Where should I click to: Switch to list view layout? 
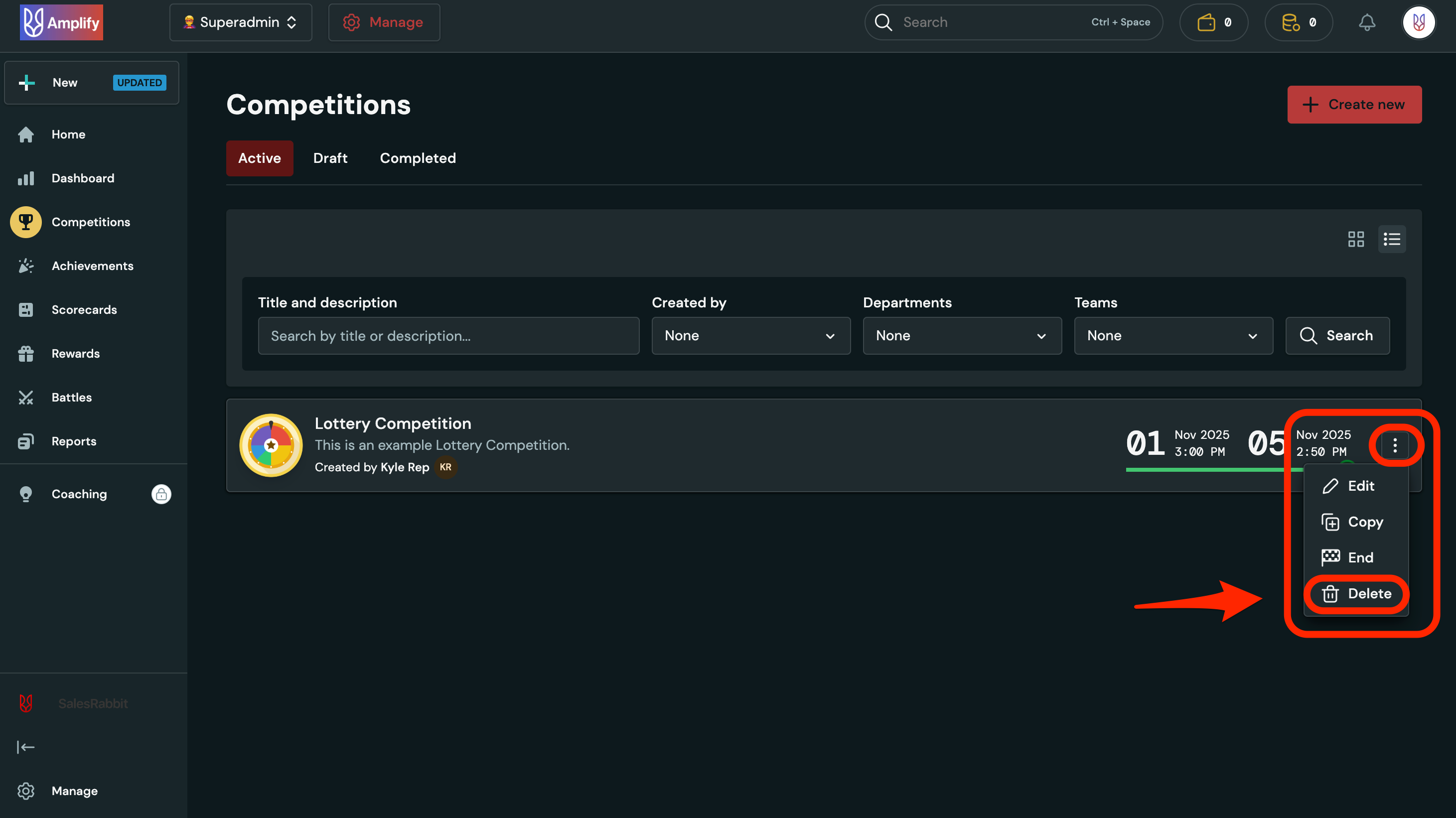point(1392,239)
